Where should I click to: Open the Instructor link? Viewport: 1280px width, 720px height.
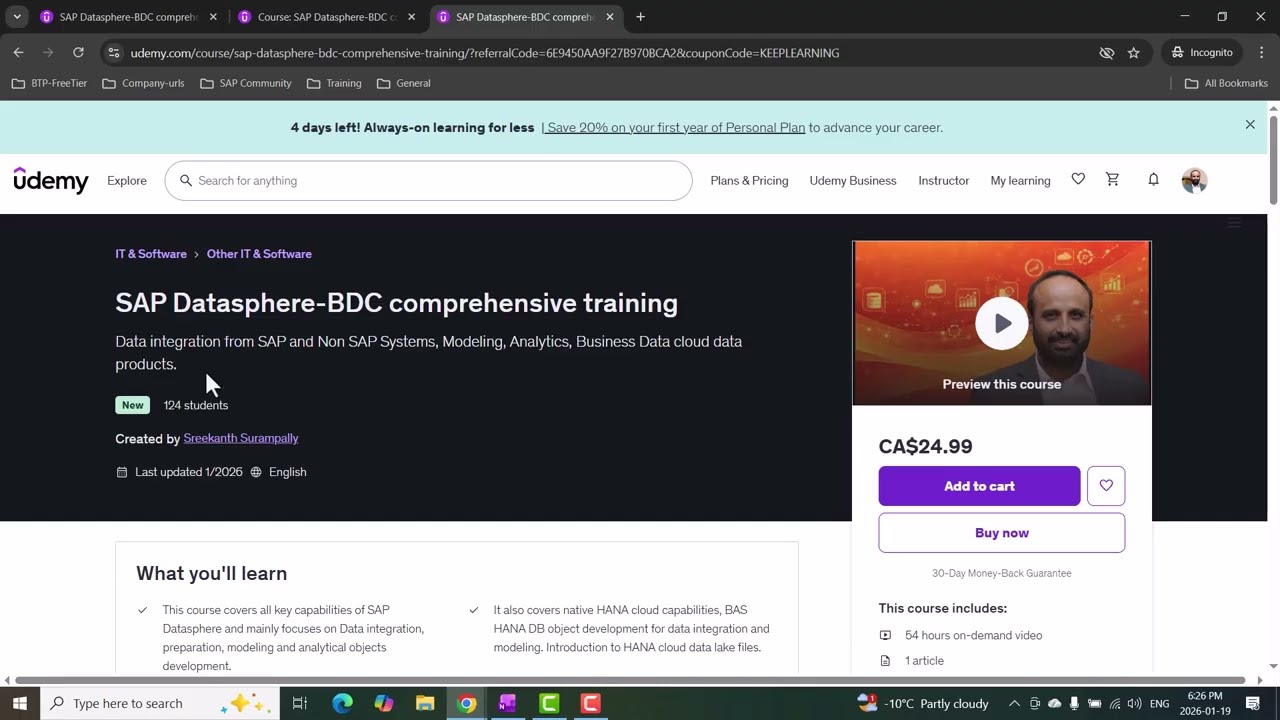[x=944, y=180]
